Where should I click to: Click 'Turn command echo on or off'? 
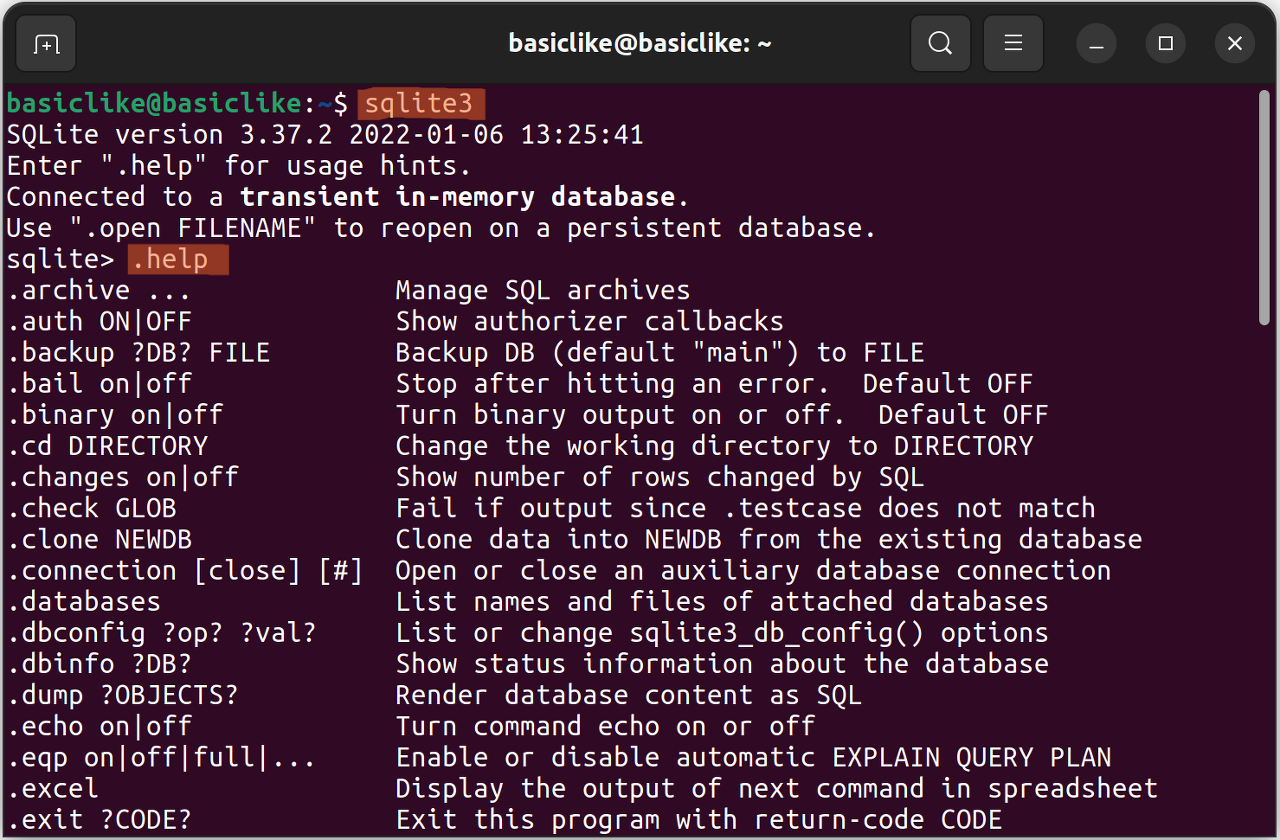[605, 725]
